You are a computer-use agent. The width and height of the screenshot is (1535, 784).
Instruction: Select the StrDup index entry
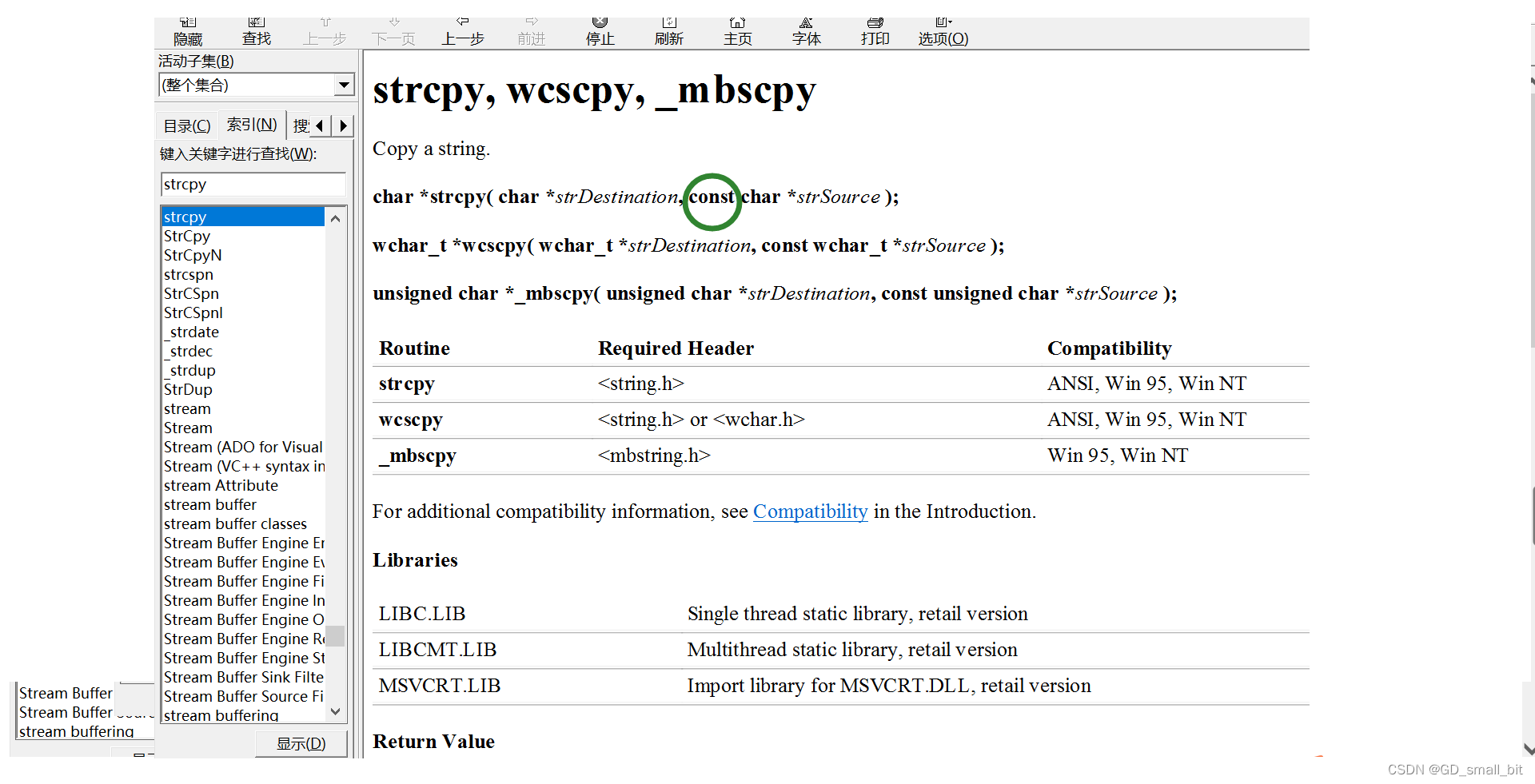tap(188, 389)
